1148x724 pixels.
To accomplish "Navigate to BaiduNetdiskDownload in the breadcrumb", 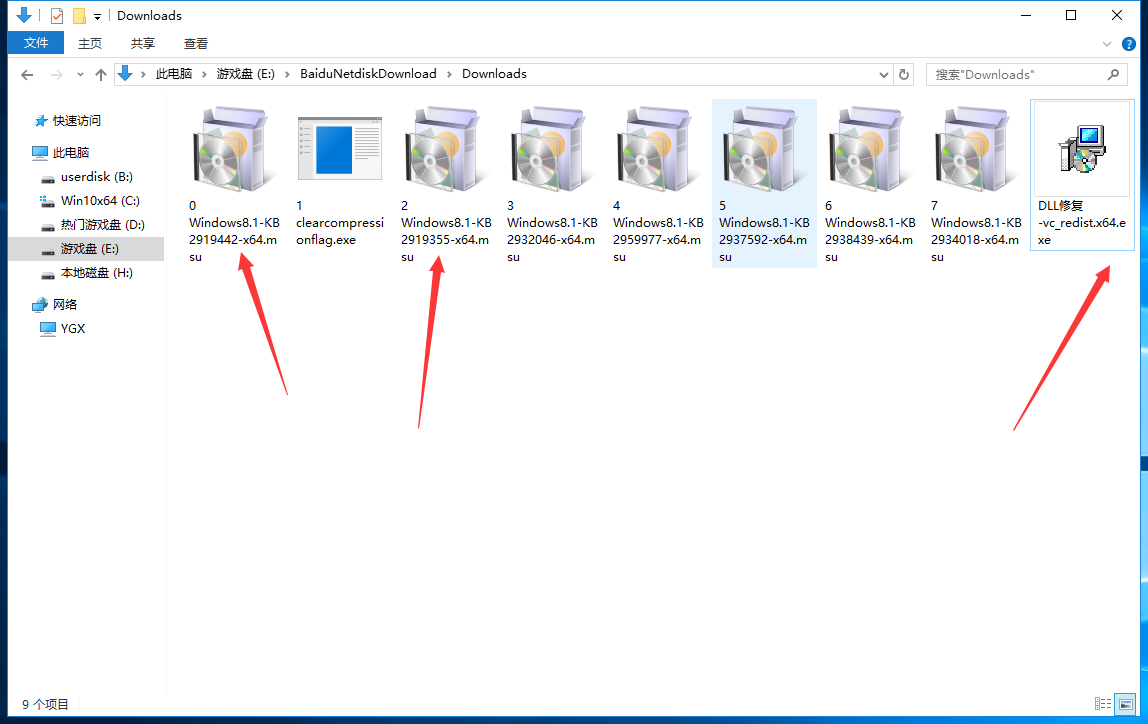I will 368,74.
